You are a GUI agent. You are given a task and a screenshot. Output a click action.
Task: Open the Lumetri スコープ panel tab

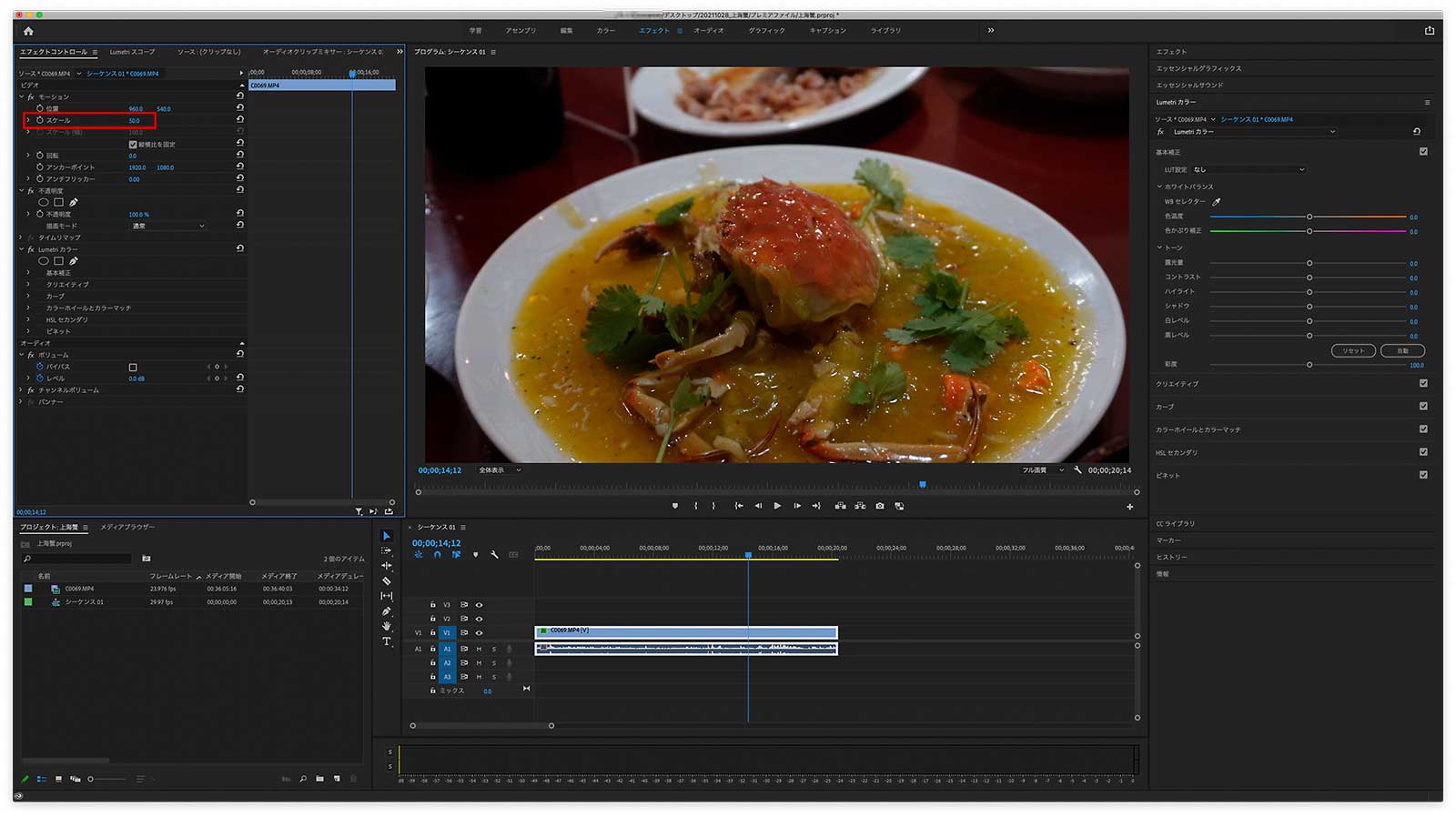tap(133, 52)
